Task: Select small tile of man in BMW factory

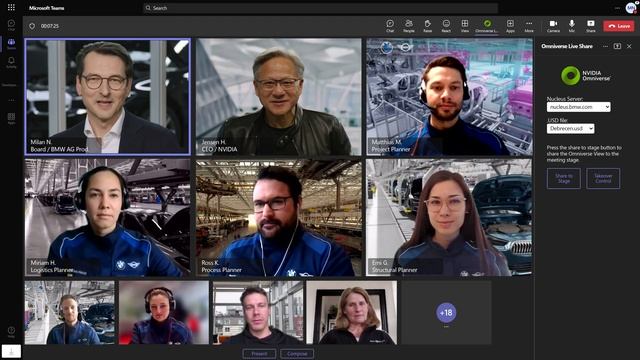Action: 70,312
